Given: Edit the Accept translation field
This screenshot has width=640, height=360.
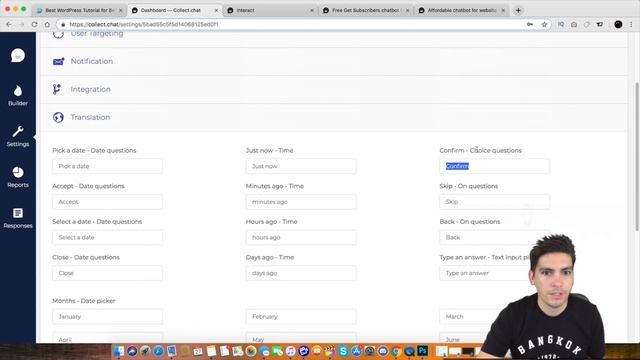Looking at the screenshot, I should [x=107, y=202].
